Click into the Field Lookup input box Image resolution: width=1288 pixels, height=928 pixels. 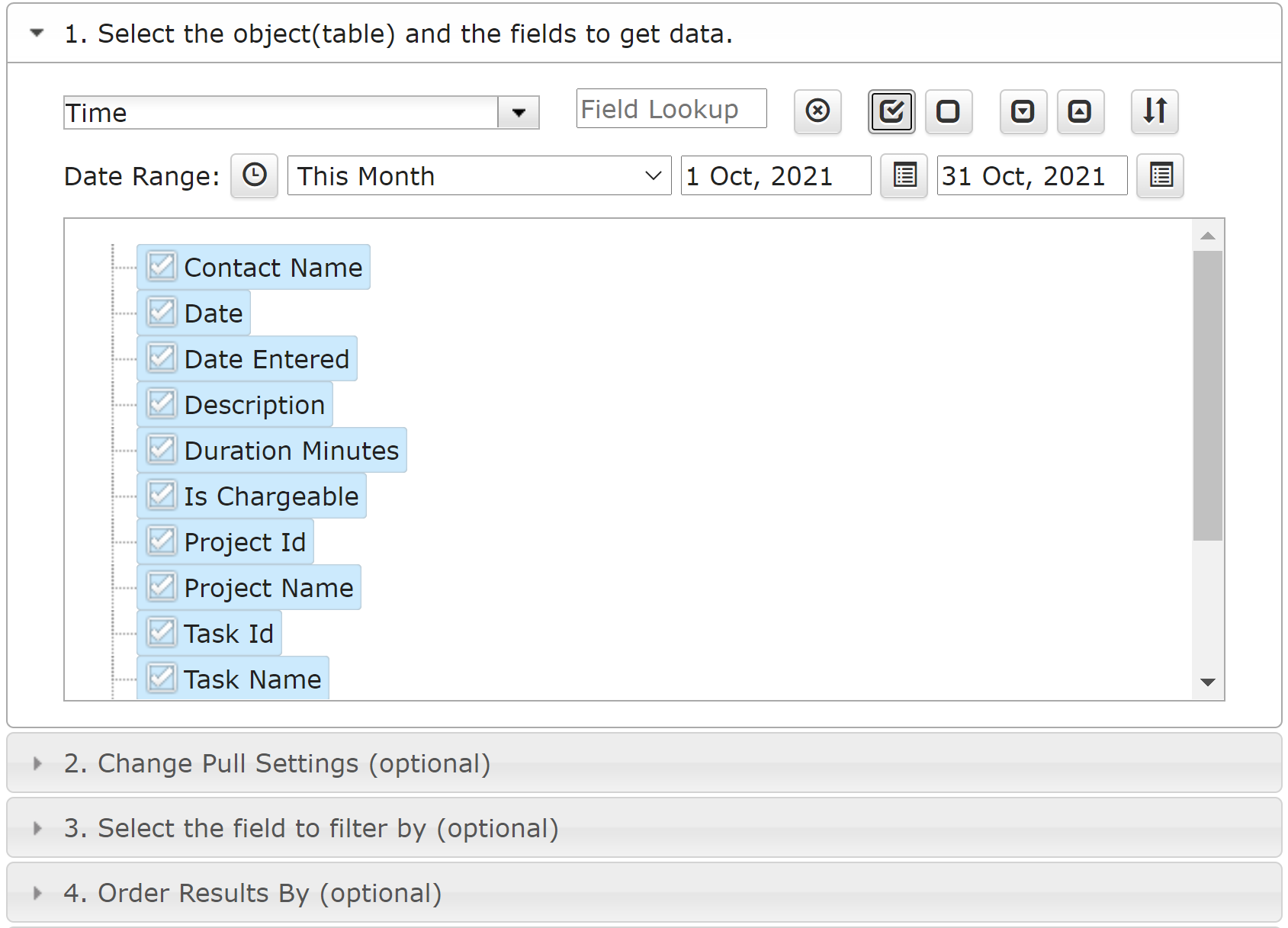[672, 109]
